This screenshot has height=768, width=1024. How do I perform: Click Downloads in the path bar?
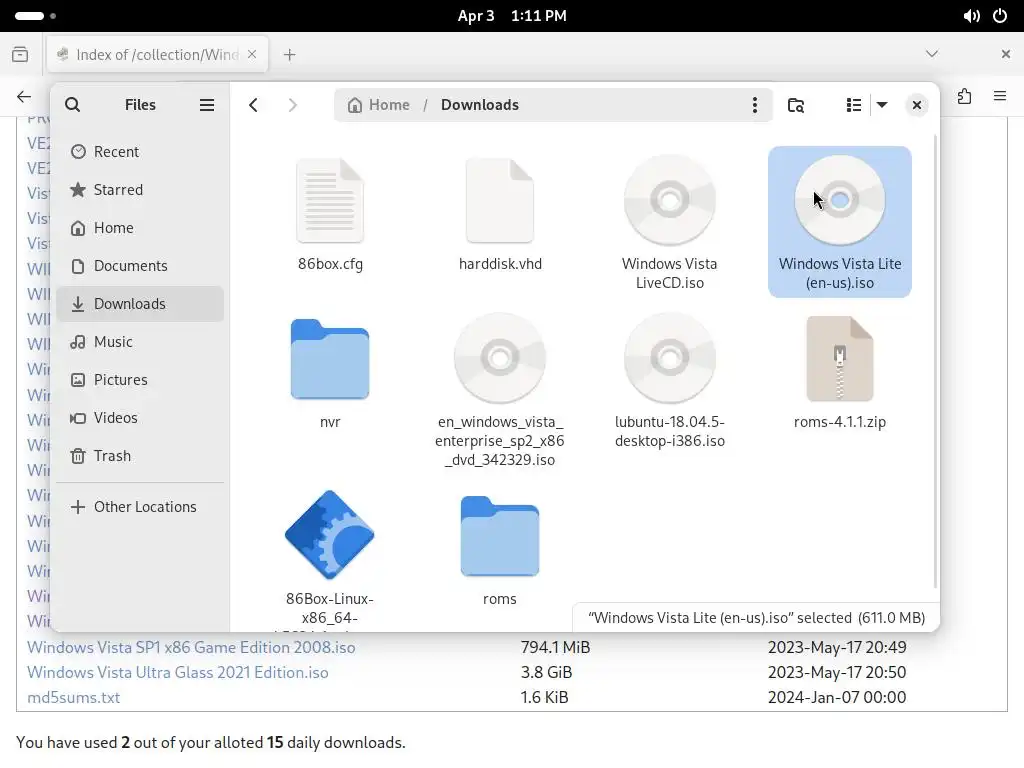[479, 104]
